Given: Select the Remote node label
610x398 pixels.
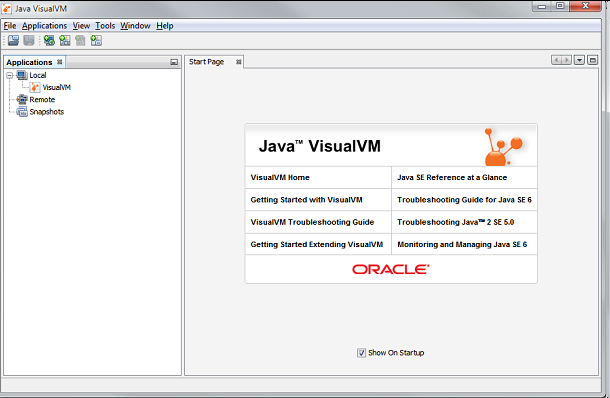Looking at the screenshot, I should pyautogui.click(x=42, y=100).
